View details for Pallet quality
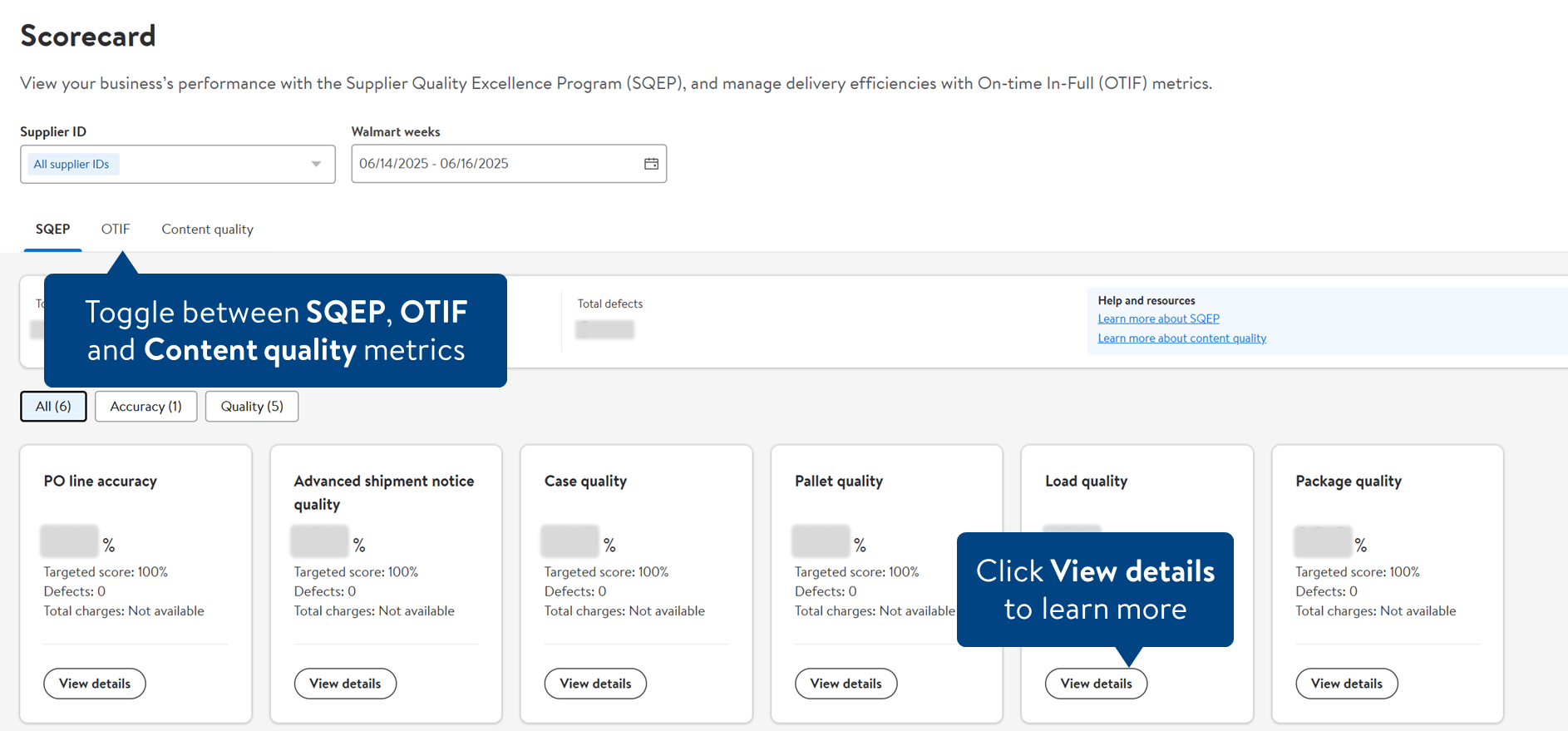This screenshot has height=731, width=1568. (846, 684)
